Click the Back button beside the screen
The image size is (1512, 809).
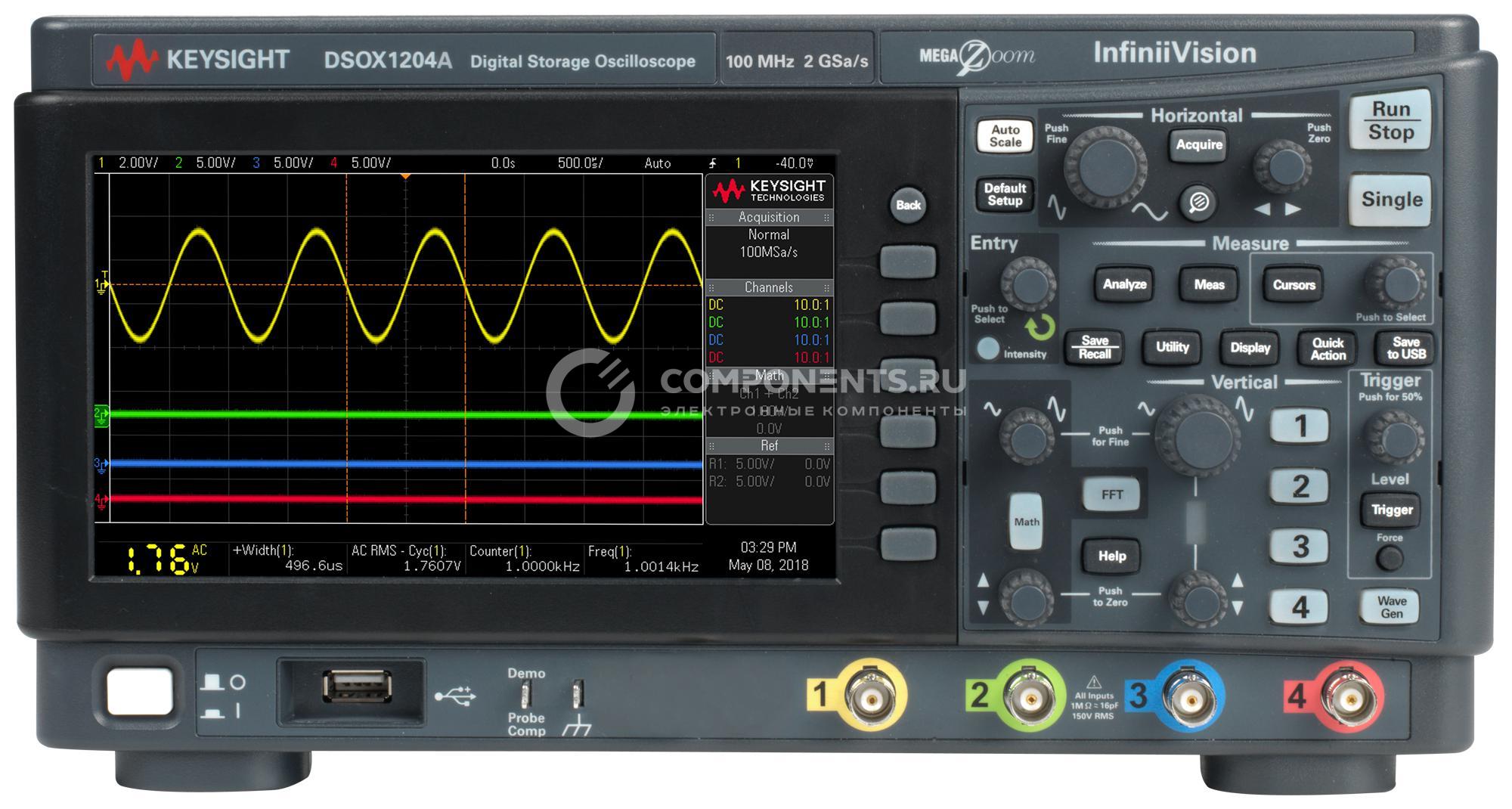coord(908,205)
